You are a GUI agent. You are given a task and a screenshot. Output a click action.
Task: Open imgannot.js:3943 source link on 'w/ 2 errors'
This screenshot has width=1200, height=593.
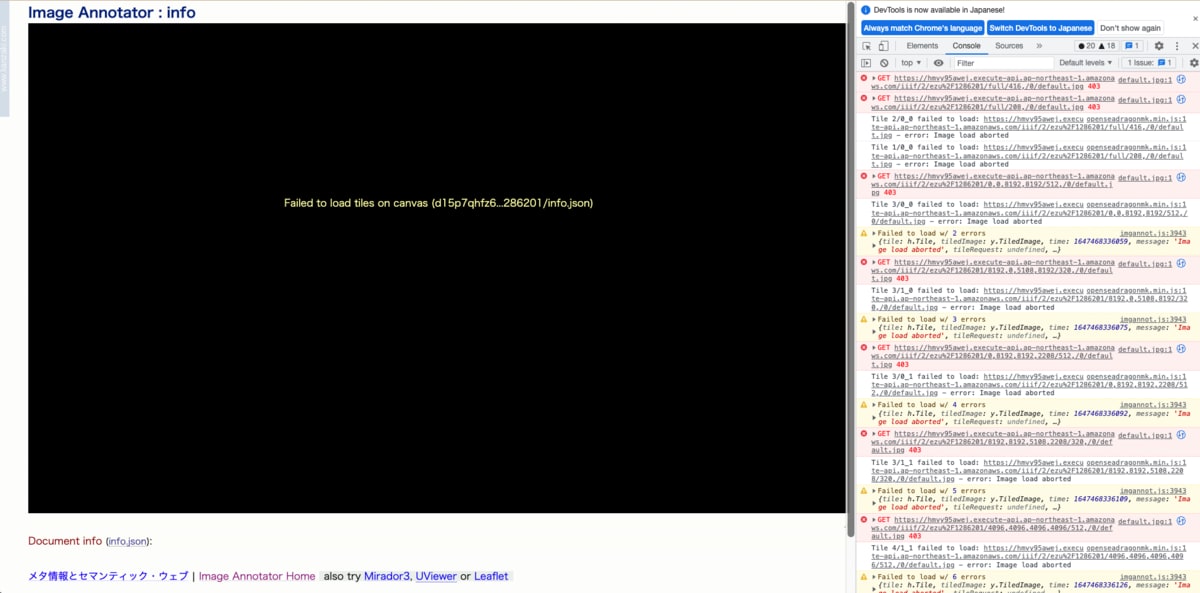click(x=1153, y=233)
